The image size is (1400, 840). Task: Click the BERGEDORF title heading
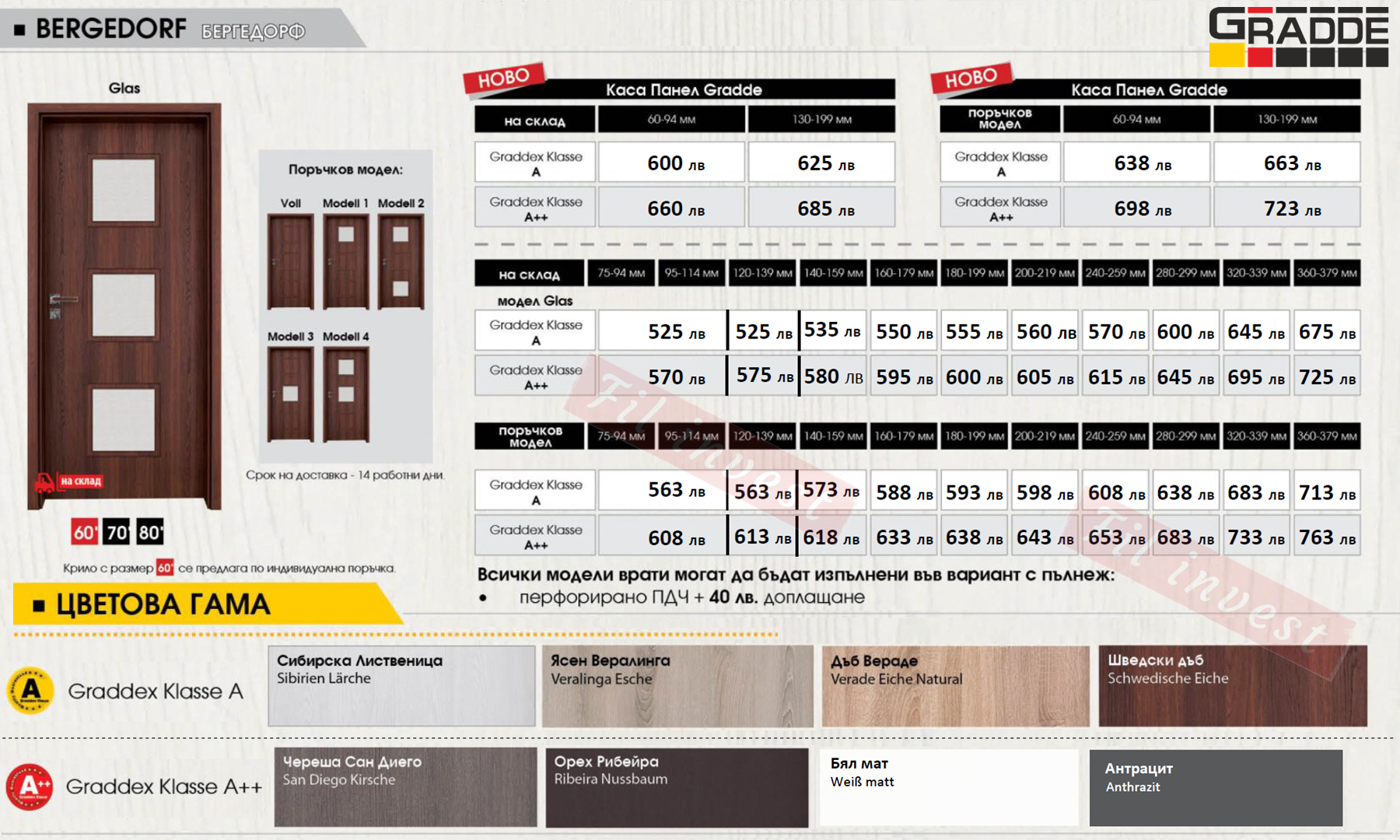pyautogui.click(x=111, y=29)
